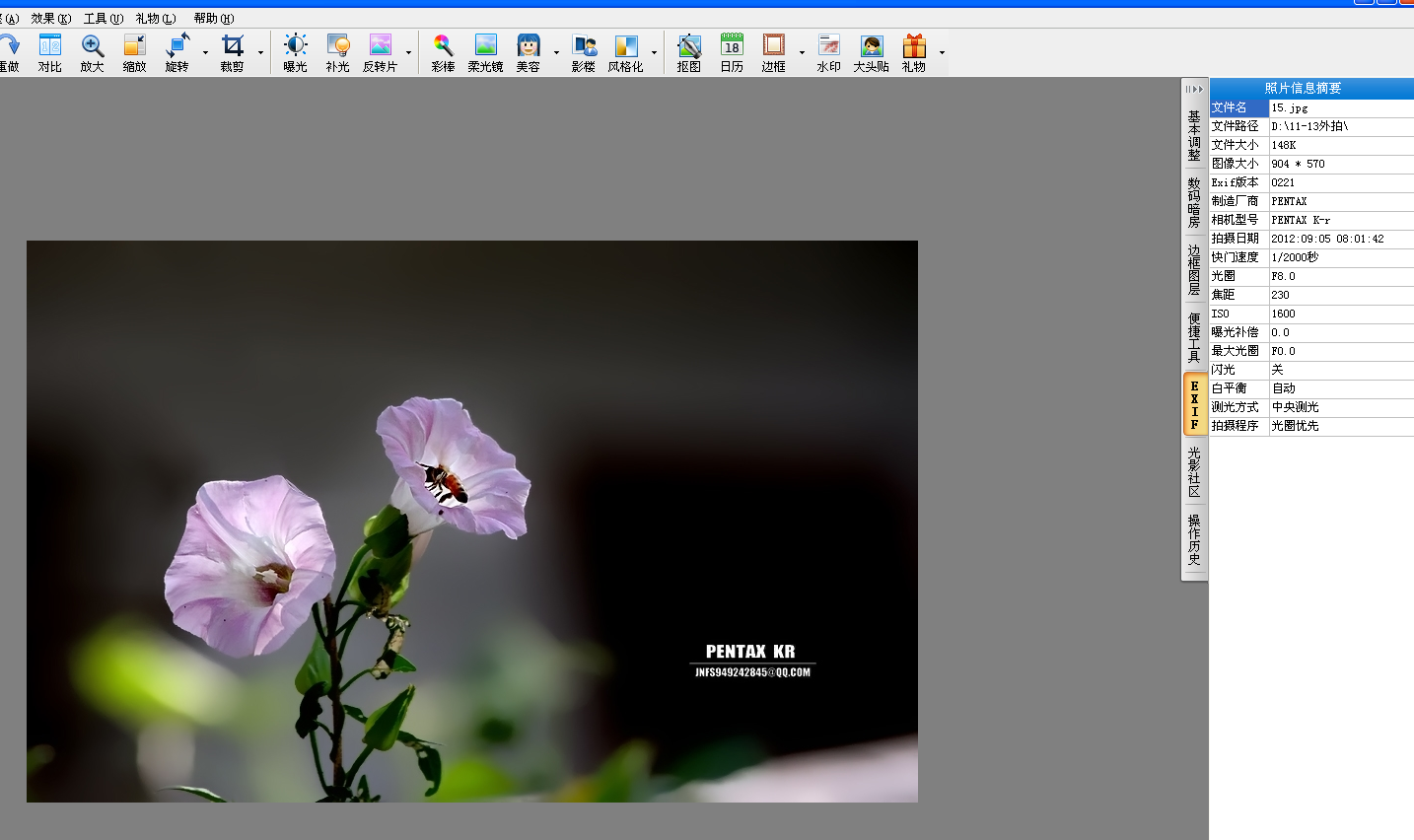Apply the 柔光镜 (Soft Focus) effect
Viewport: 1414px width, 840px height.
(486, 51)
